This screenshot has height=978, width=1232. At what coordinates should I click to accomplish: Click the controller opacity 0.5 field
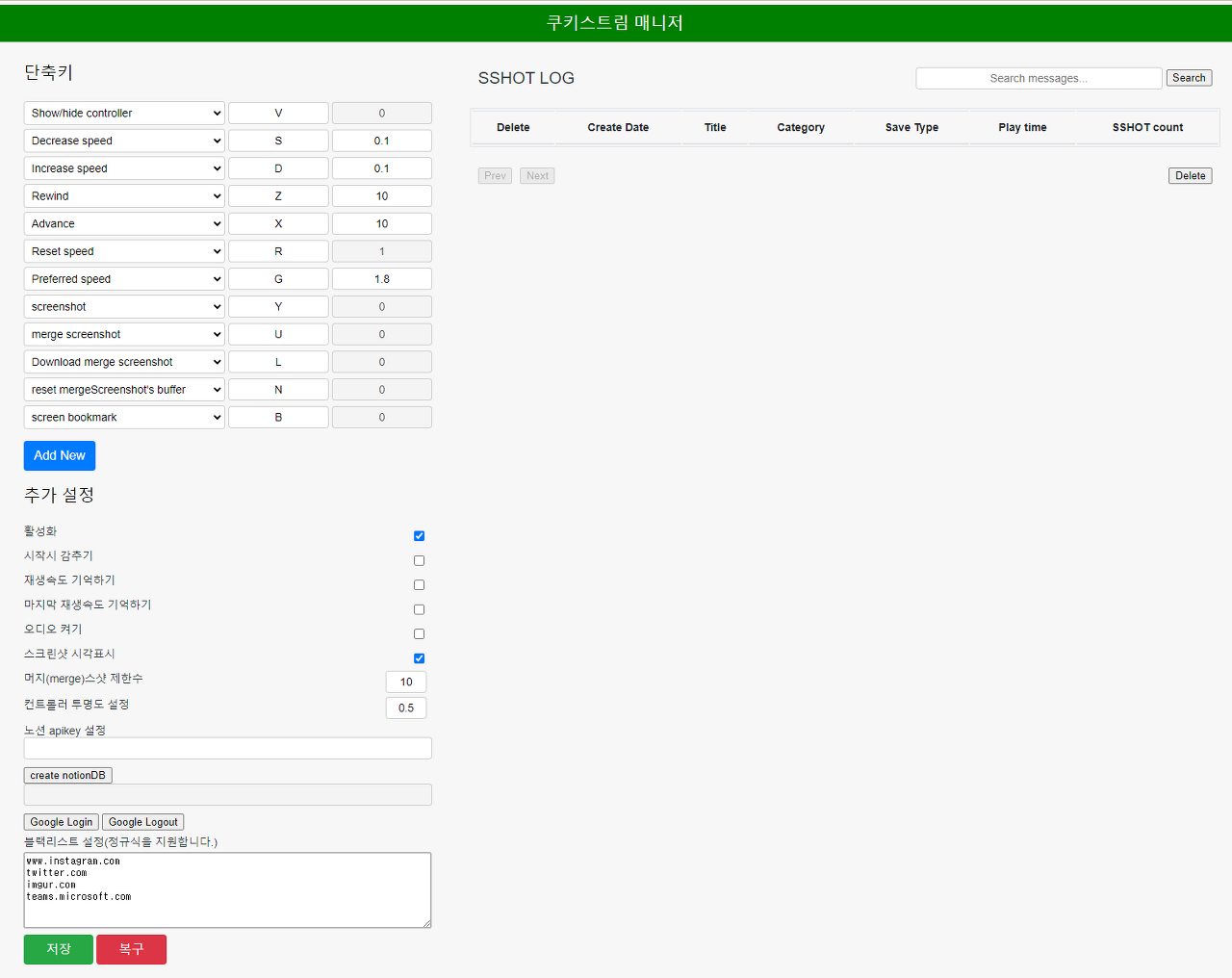point(406,708)
